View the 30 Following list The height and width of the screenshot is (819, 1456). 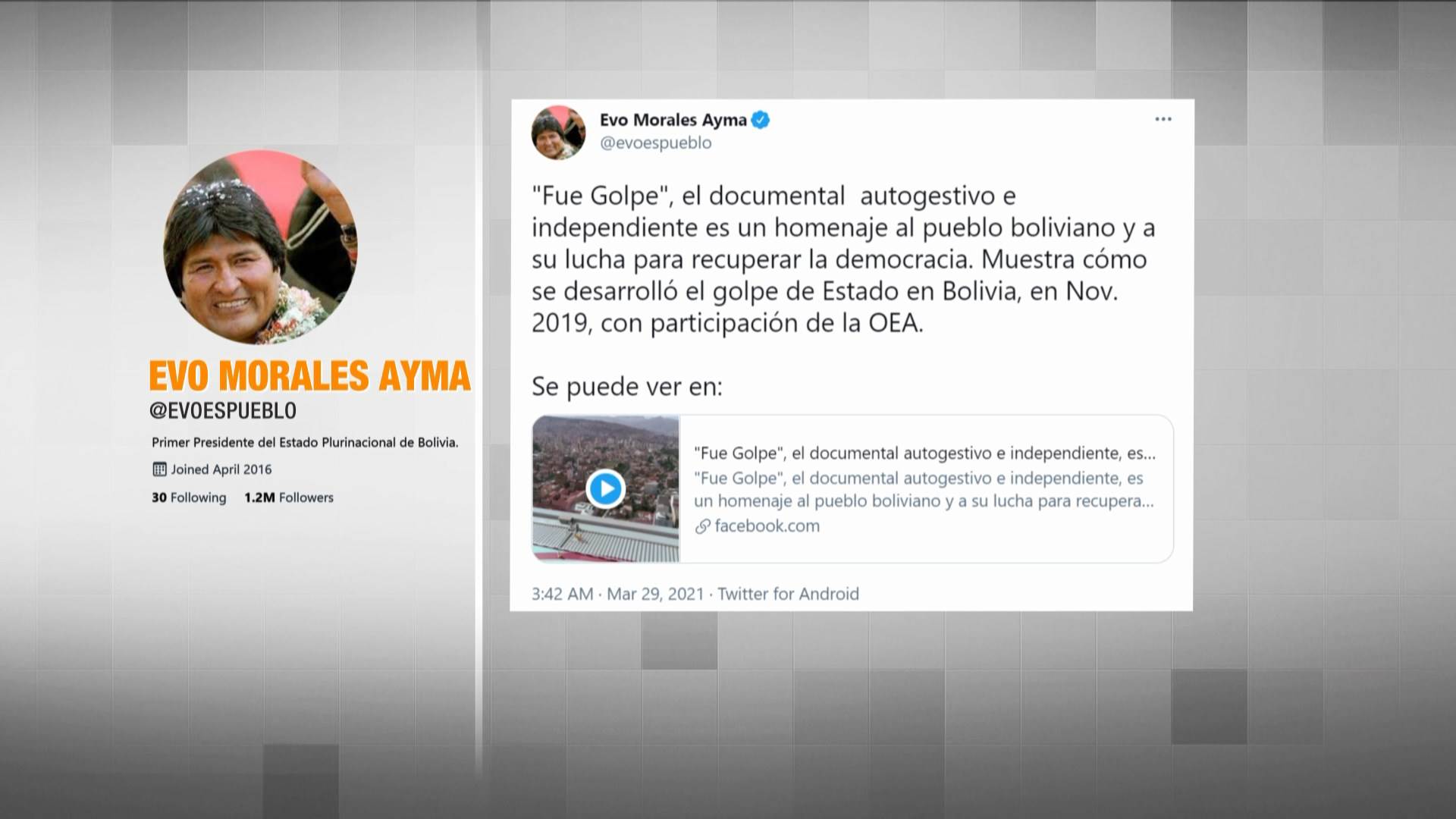pos(189,497)
